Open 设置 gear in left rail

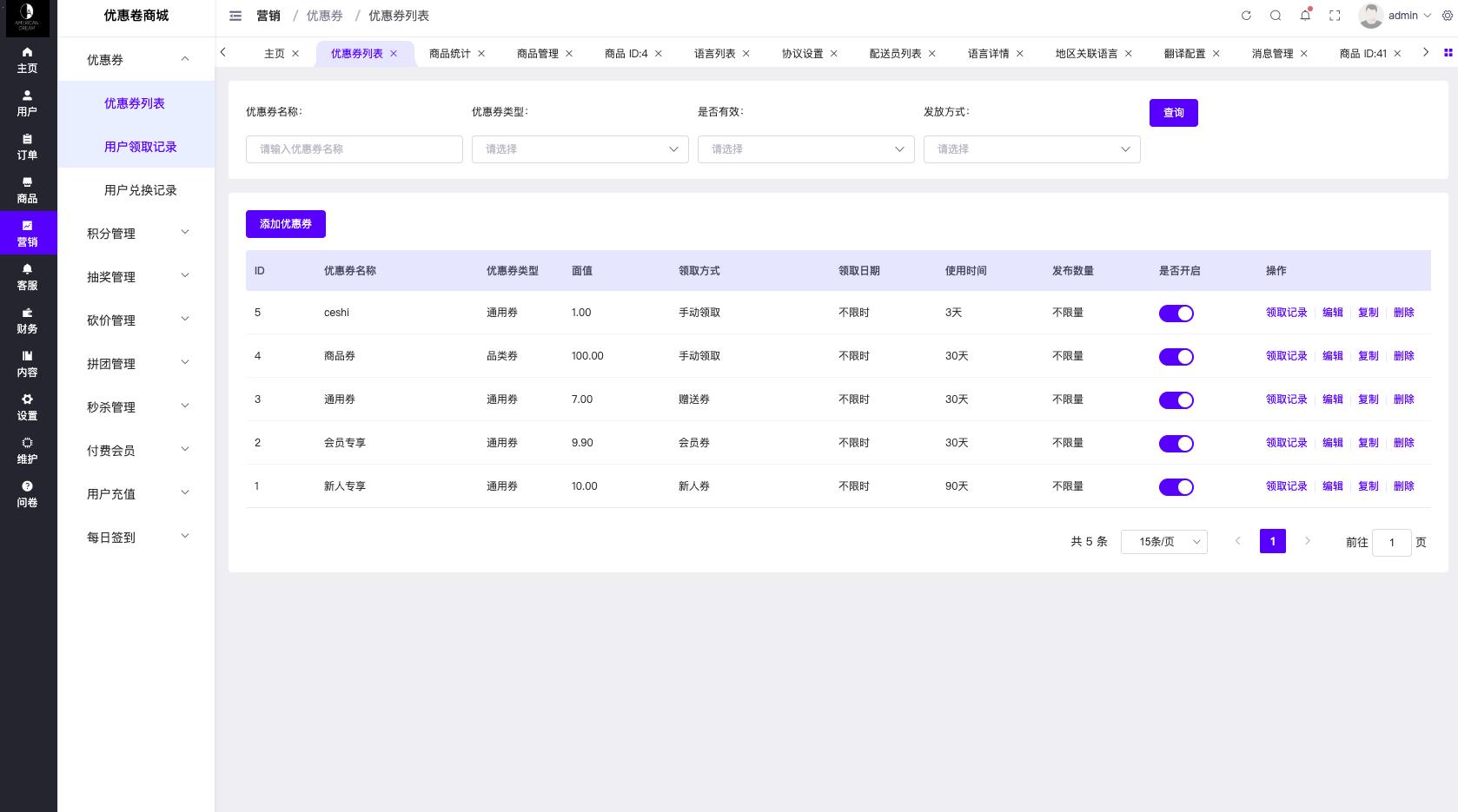27,406
